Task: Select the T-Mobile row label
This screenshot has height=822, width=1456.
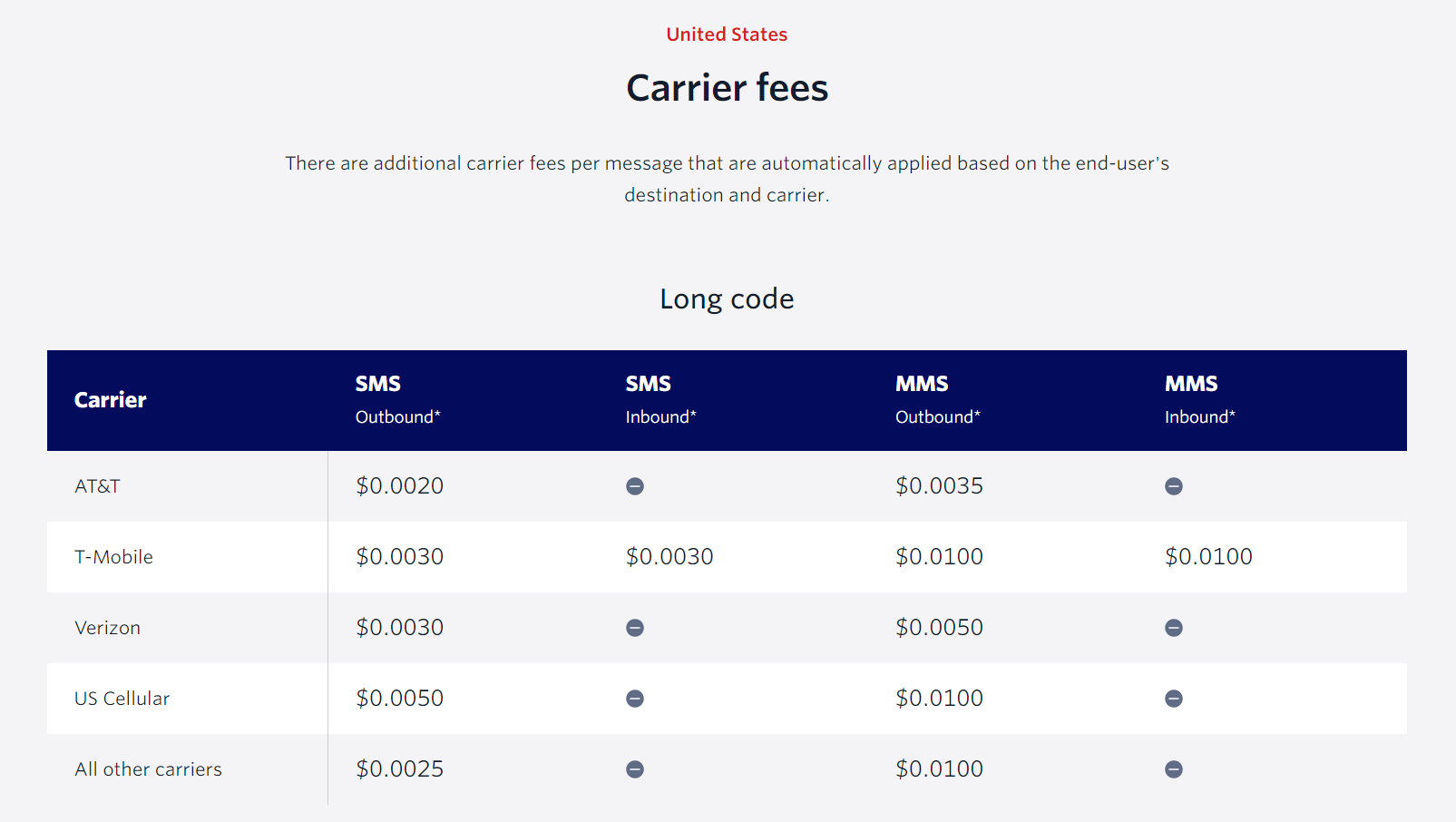Action: point(113,557)
